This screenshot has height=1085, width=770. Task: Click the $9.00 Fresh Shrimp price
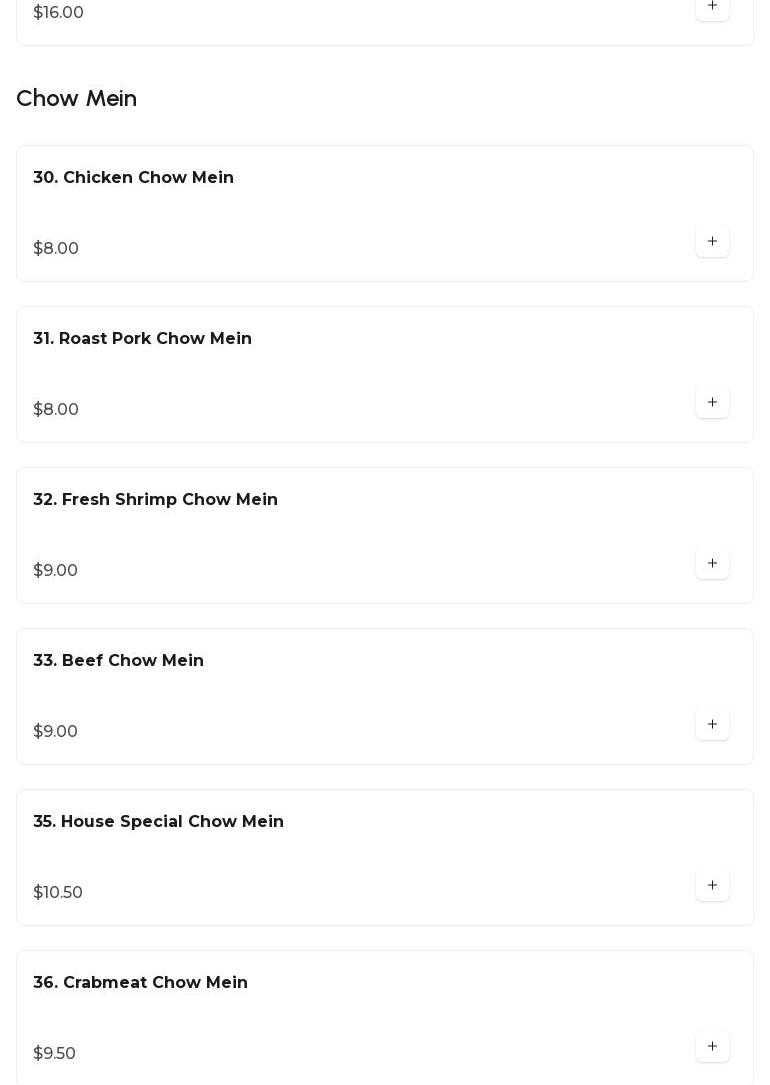pyautogui.click(x=56, y=571)
